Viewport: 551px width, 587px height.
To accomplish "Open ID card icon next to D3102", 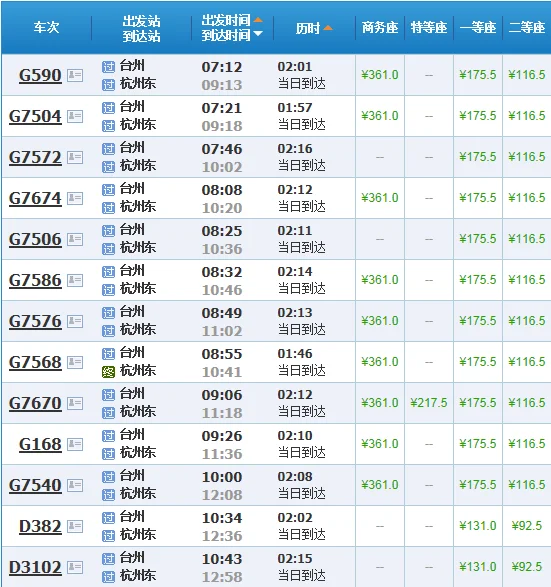I will coord(75,567).
